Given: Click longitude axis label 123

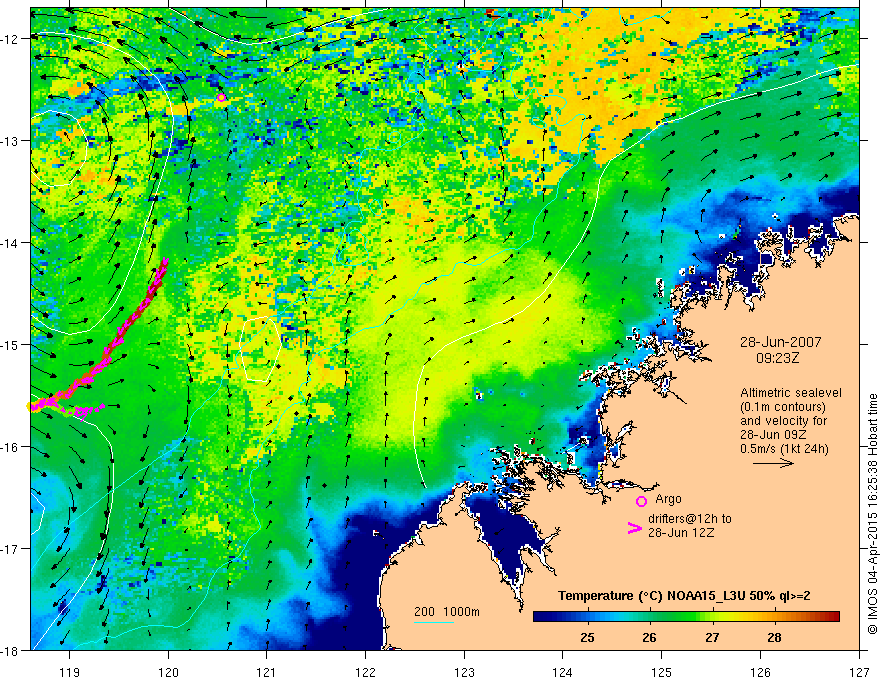Looking at the screenshot, I should [x=464, y=672].
